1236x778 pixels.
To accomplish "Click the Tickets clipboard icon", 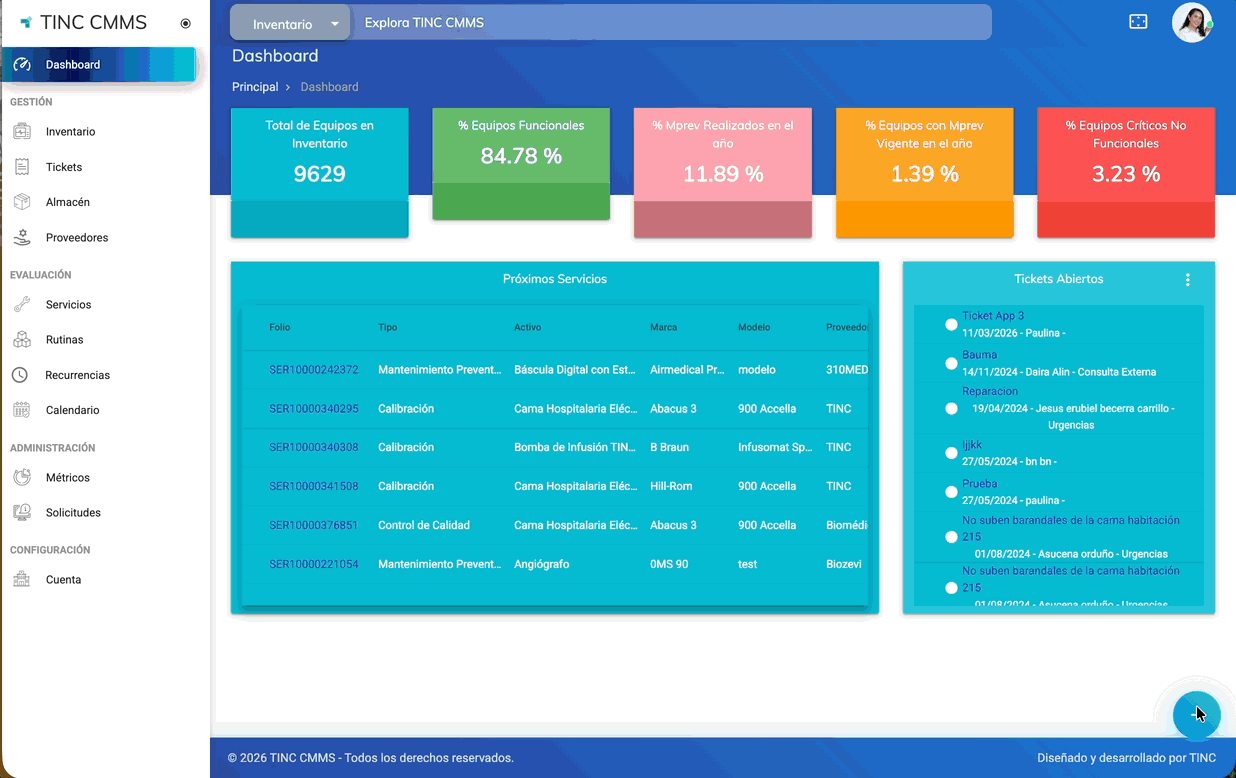I will coord(22,167).
